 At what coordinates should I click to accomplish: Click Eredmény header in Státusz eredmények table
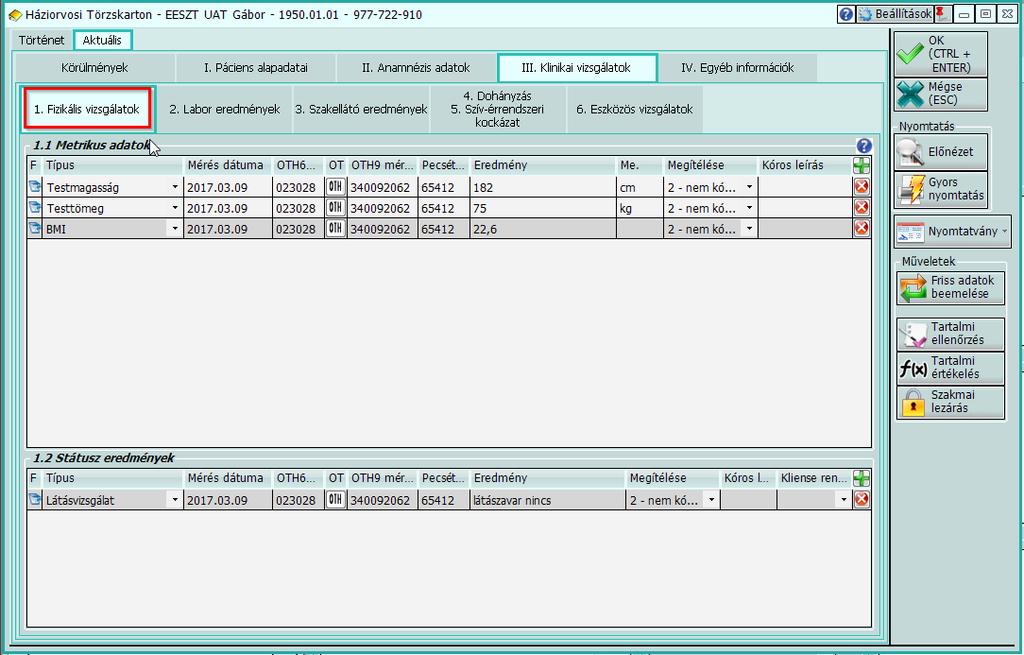click(547, 478)
